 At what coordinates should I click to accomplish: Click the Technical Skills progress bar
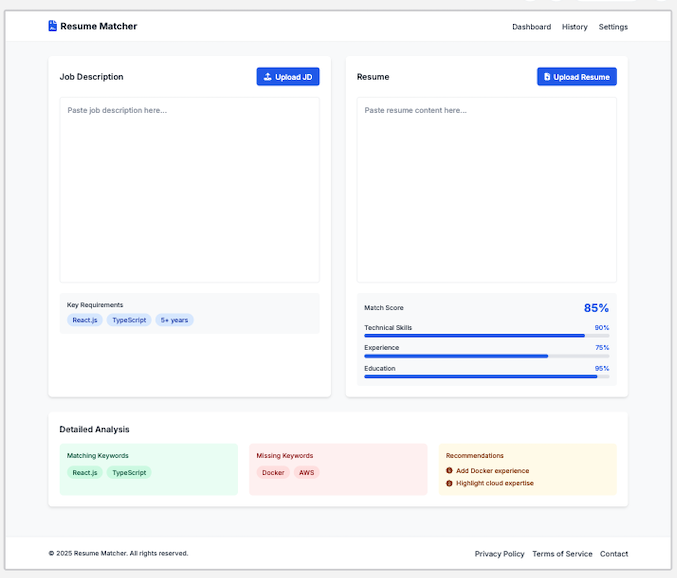487,335
